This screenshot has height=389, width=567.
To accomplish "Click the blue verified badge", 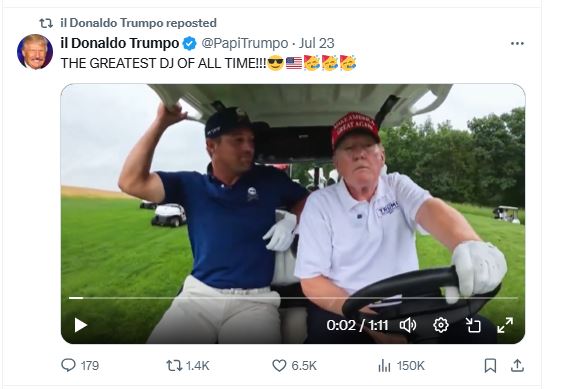I will [189, 43].
